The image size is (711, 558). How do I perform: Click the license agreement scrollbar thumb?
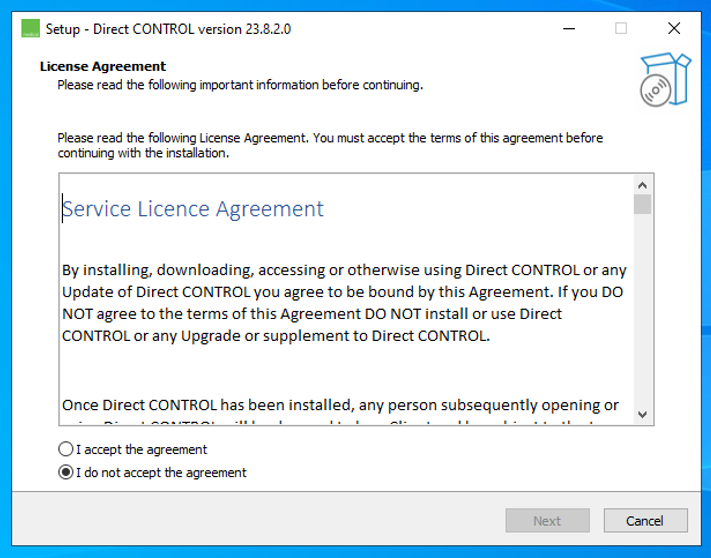click(x=642, y=204)
